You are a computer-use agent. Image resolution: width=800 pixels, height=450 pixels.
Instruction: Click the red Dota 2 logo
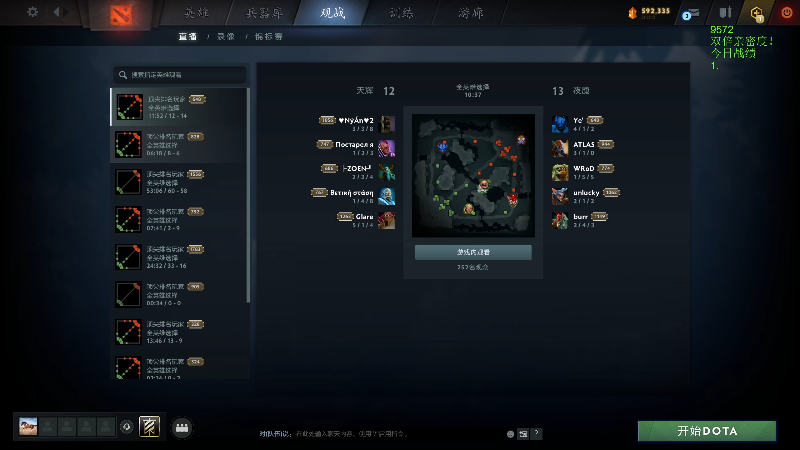click(121, 15)
